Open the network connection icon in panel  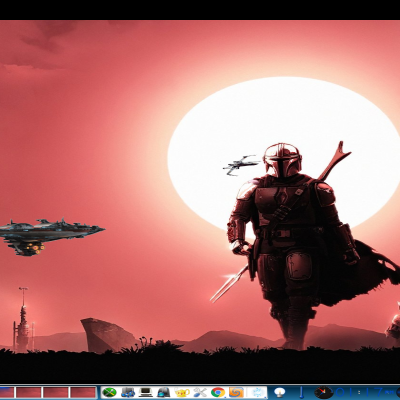[128, 392]
